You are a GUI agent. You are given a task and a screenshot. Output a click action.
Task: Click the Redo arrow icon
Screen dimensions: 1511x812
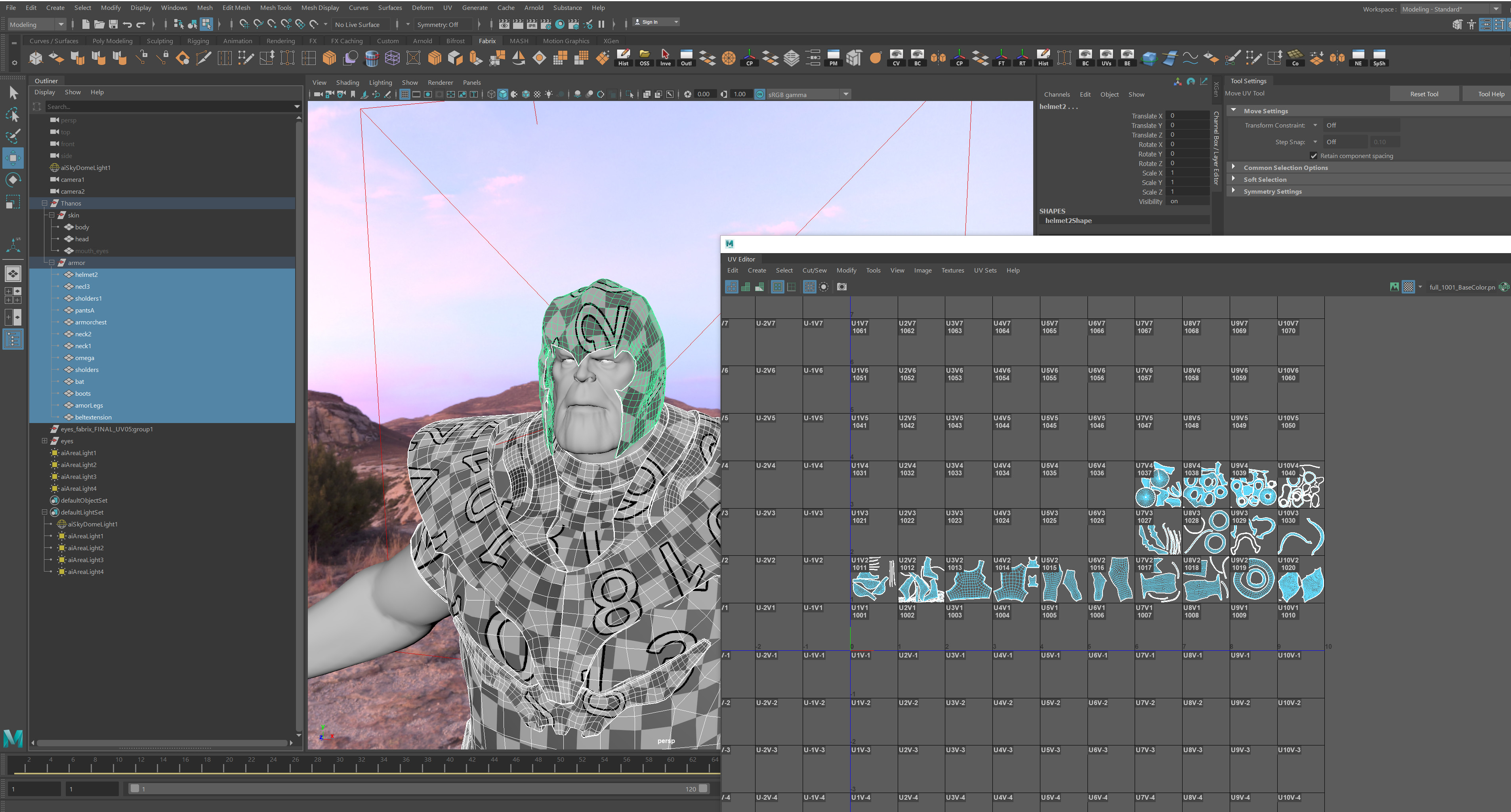141,24
